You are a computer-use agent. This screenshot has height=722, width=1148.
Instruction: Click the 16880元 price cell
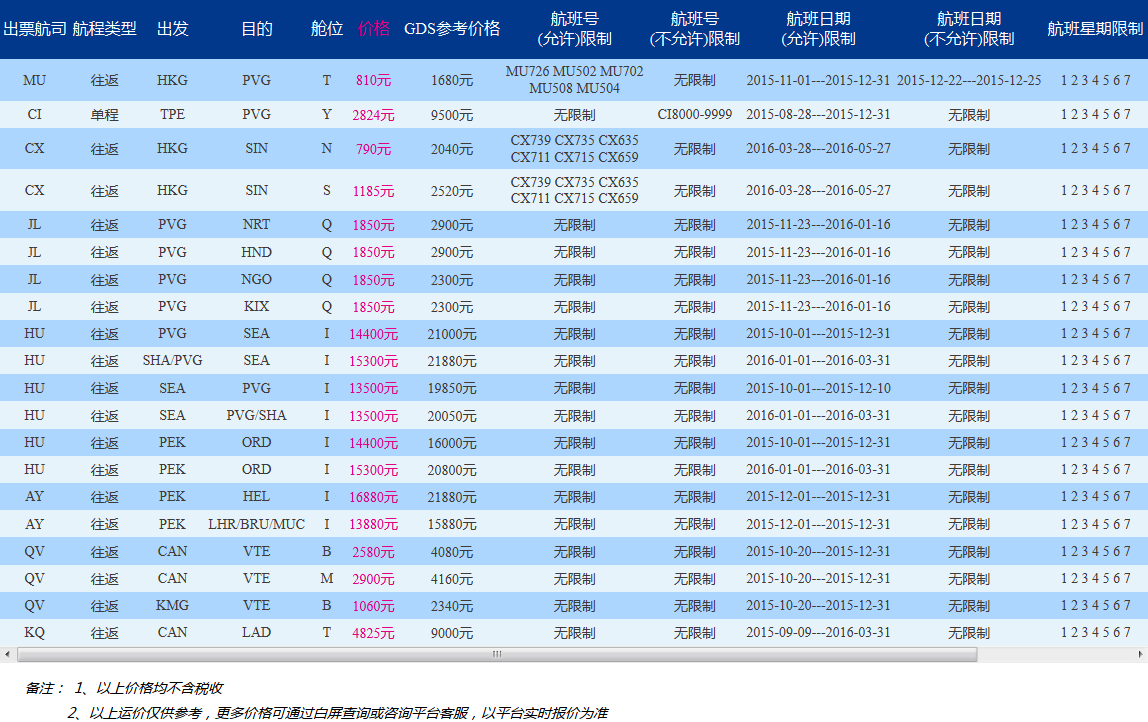(373, 497)
